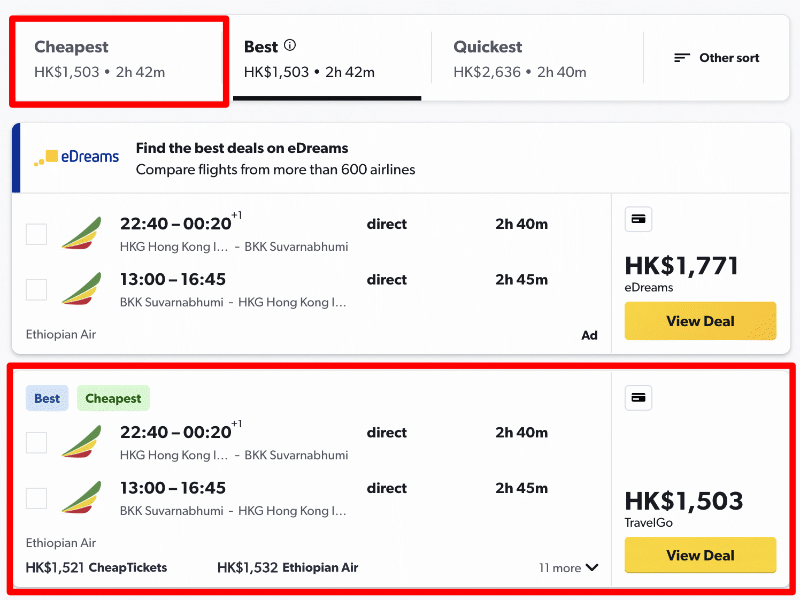Screen dimensions: 800x600
Task: Click payment card icon above HK$1,503 price
Action: (638, 397)
